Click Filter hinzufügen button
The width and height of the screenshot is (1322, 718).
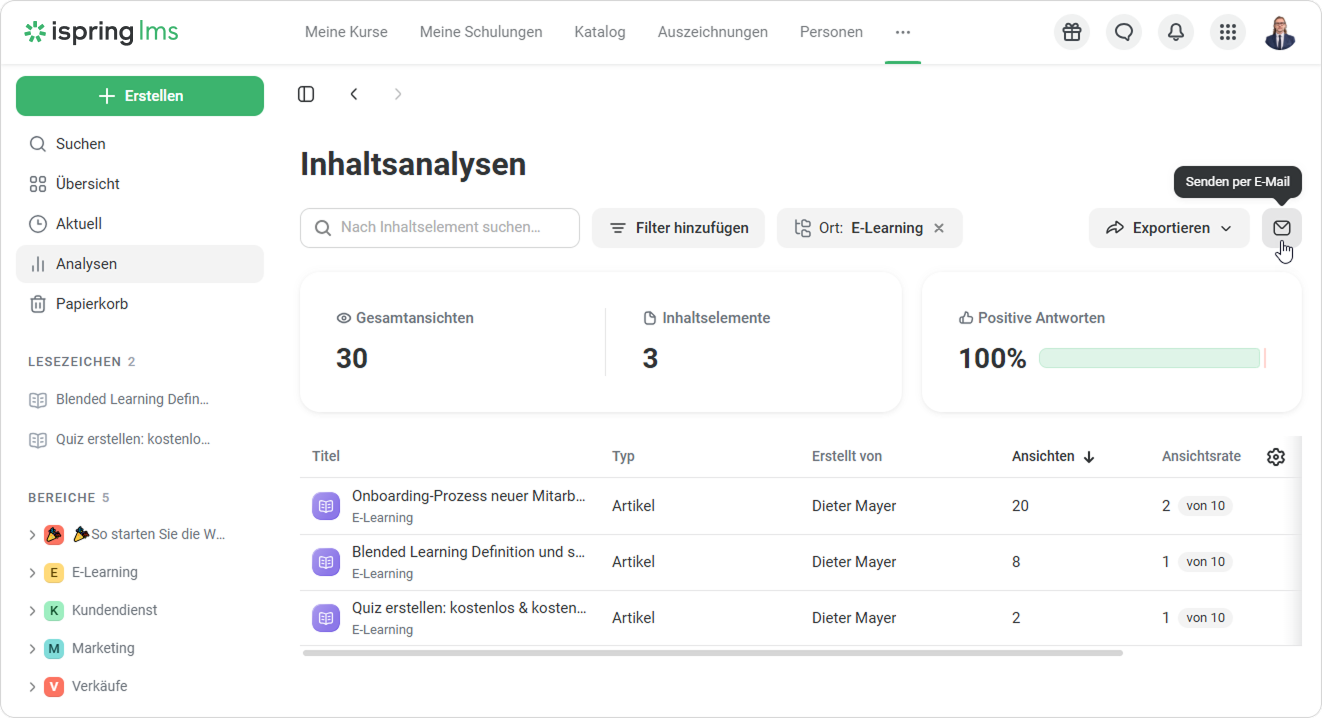click(678, 228)
